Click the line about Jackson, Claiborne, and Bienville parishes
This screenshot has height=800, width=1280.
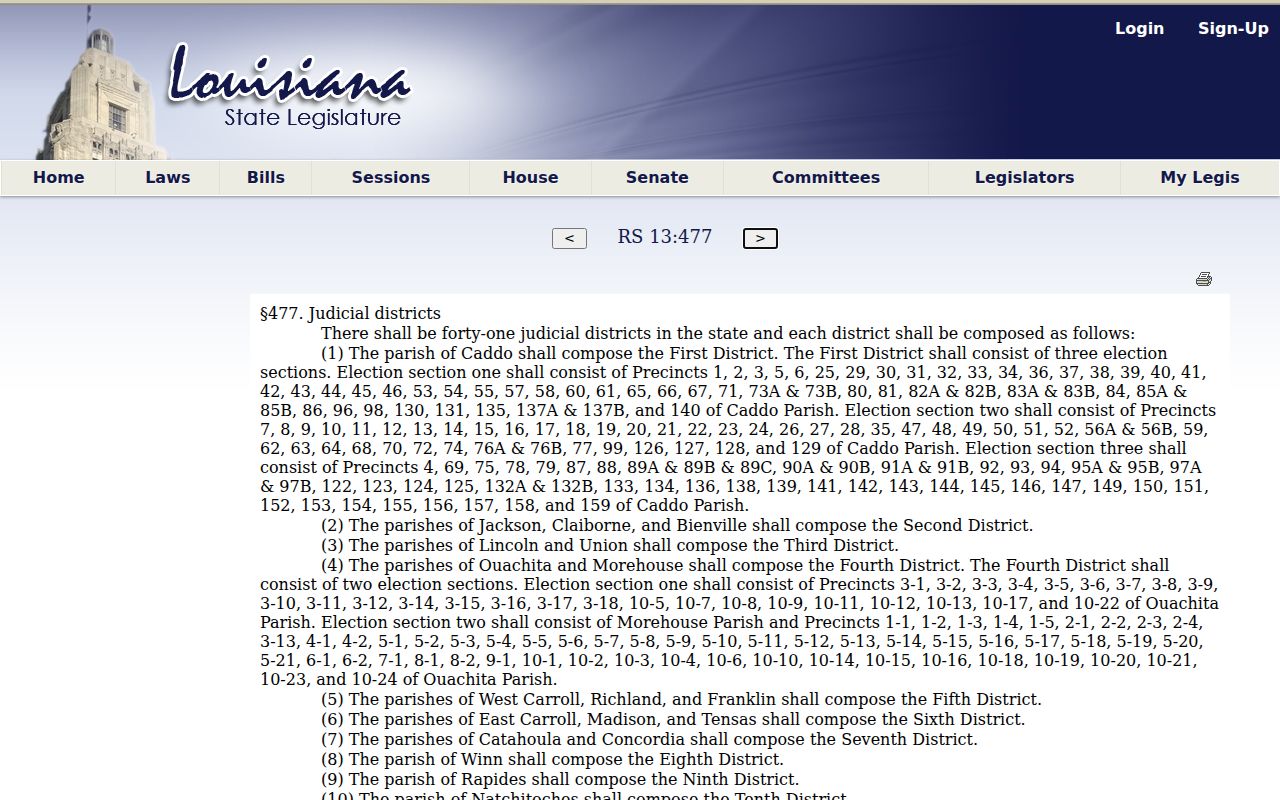(677, 526)
